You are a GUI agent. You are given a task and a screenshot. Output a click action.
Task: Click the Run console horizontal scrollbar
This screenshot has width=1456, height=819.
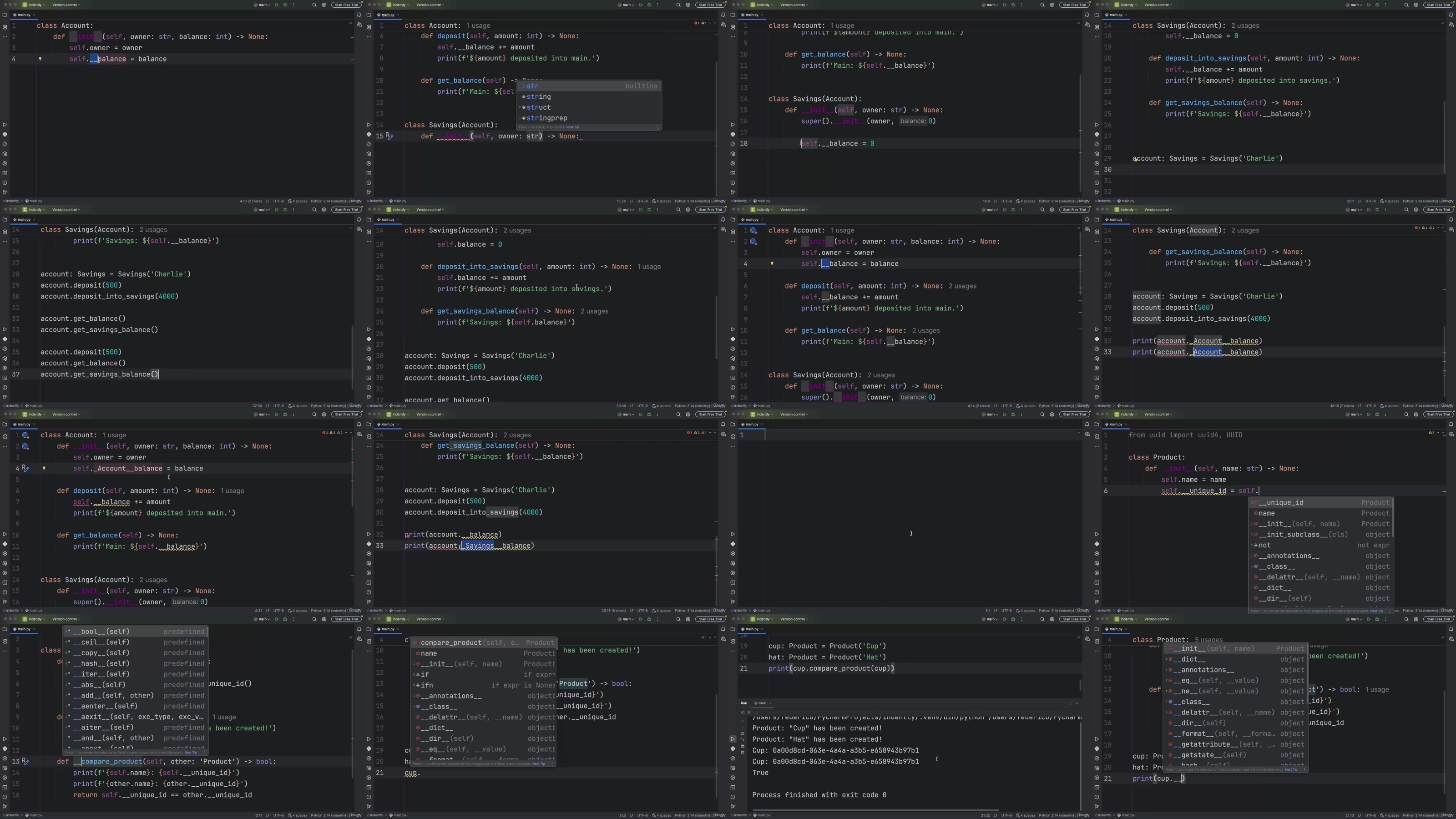point(875,810)
